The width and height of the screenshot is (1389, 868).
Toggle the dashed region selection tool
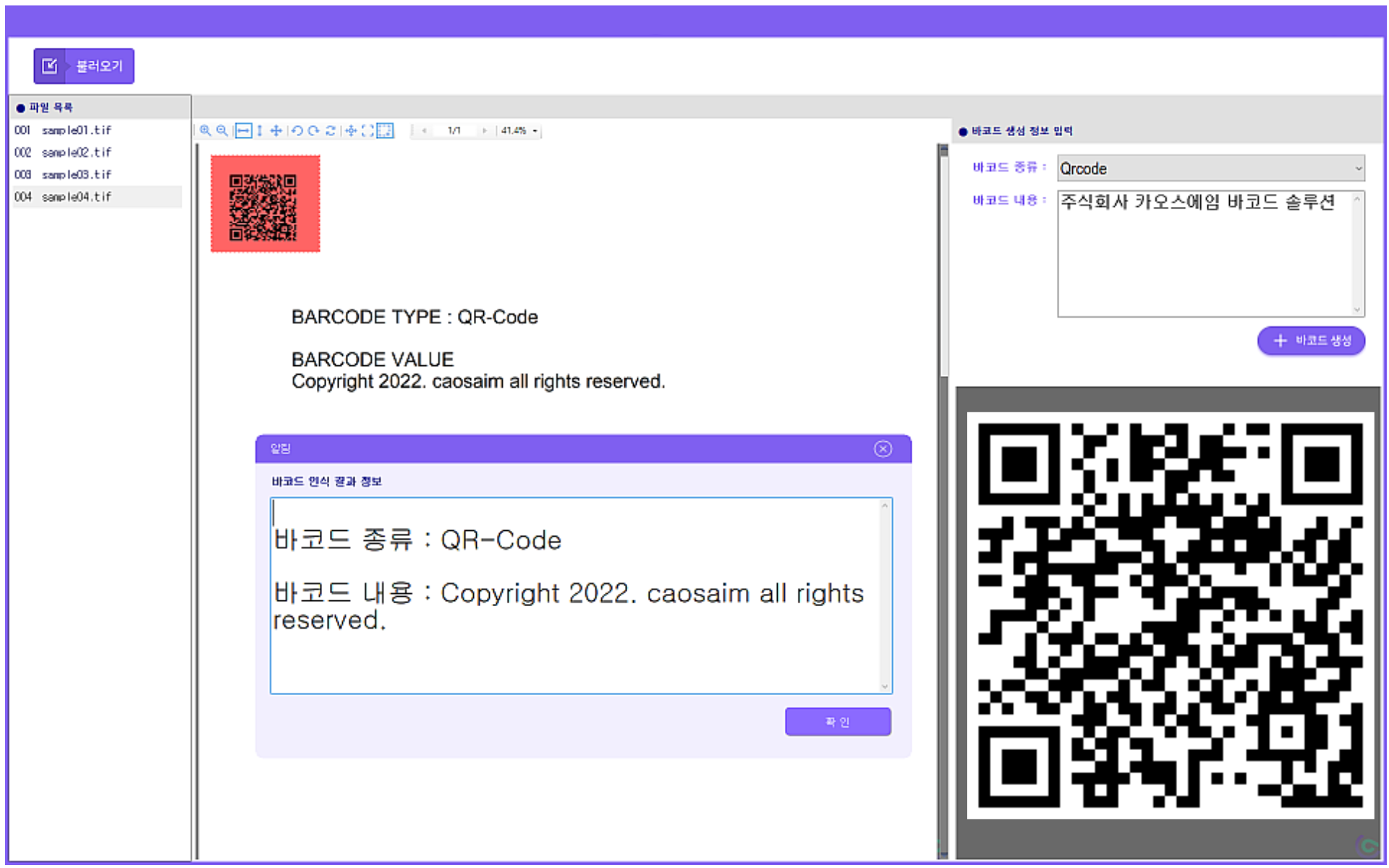point(386,131)
